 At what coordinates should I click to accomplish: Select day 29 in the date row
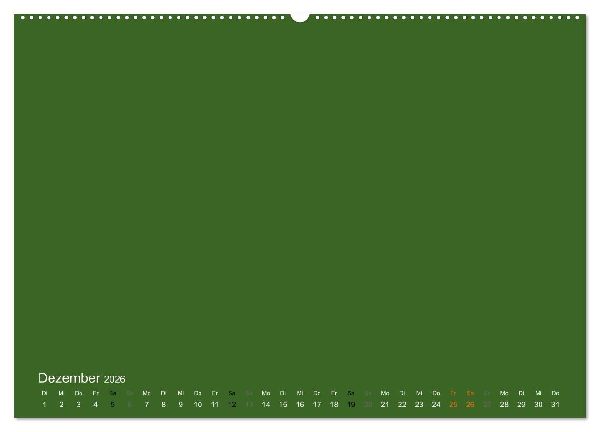pos(521,404)
